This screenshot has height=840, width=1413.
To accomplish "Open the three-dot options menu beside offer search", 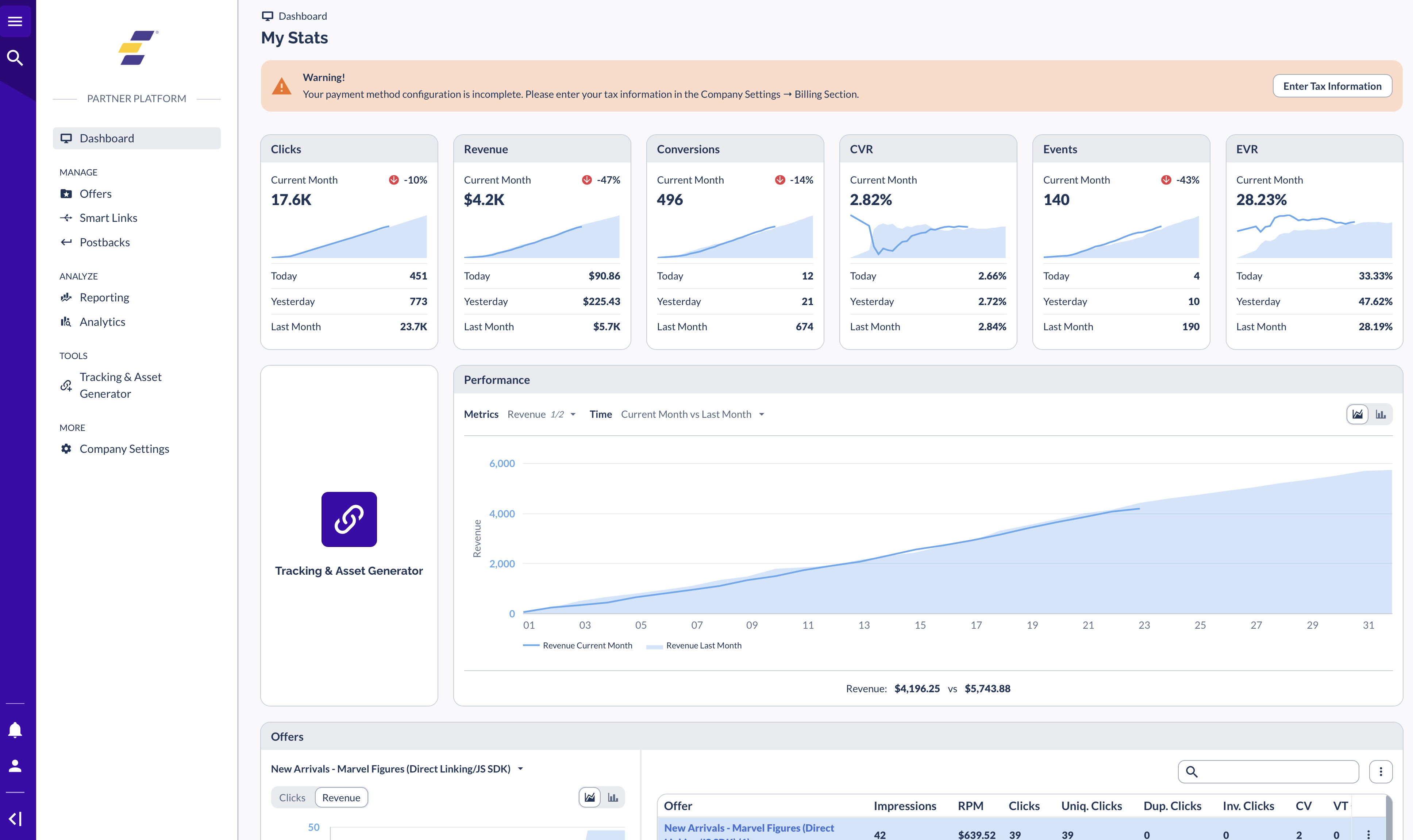I will click(1381, 771).
